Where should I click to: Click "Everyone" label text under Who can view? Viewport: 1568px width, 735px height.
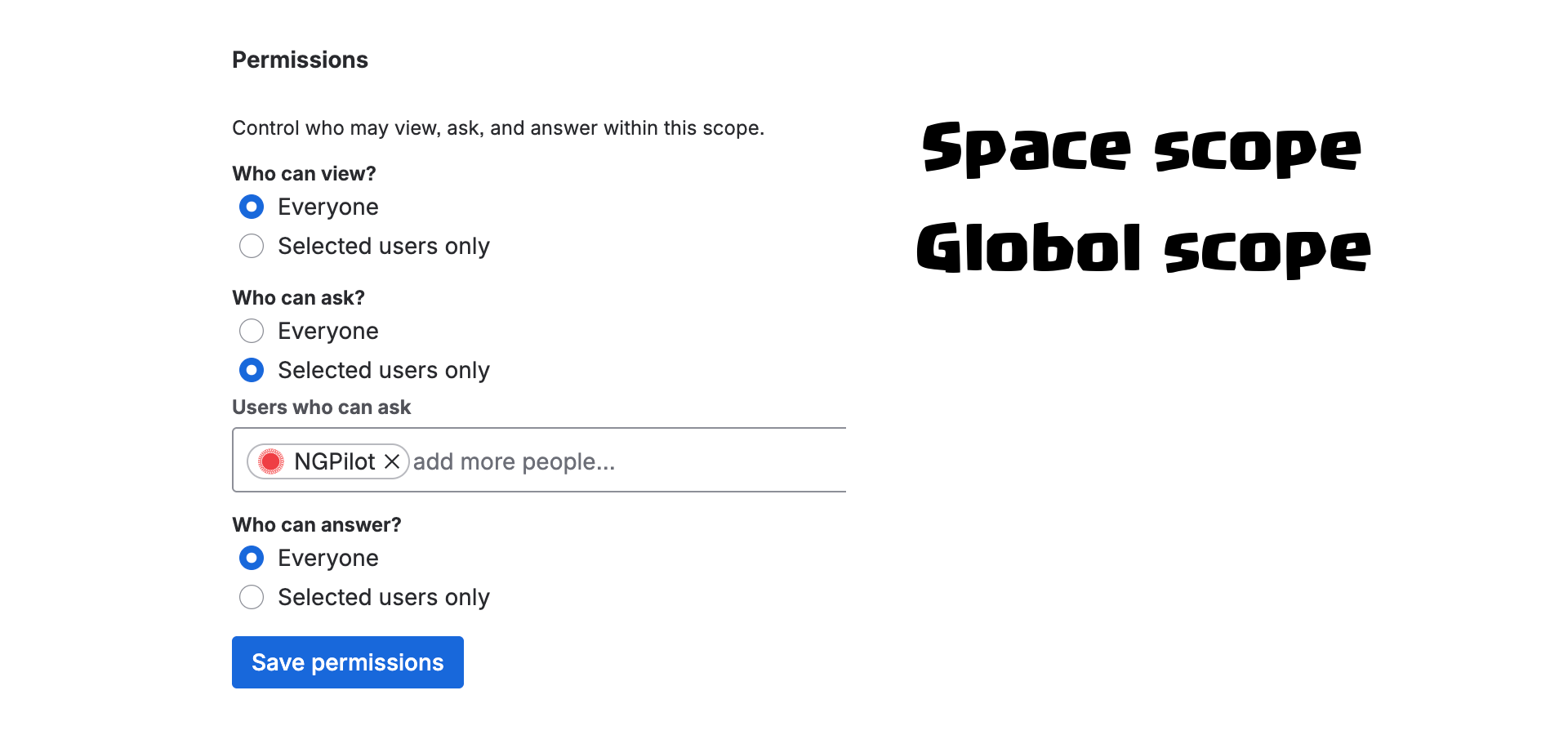pos(328,207)
